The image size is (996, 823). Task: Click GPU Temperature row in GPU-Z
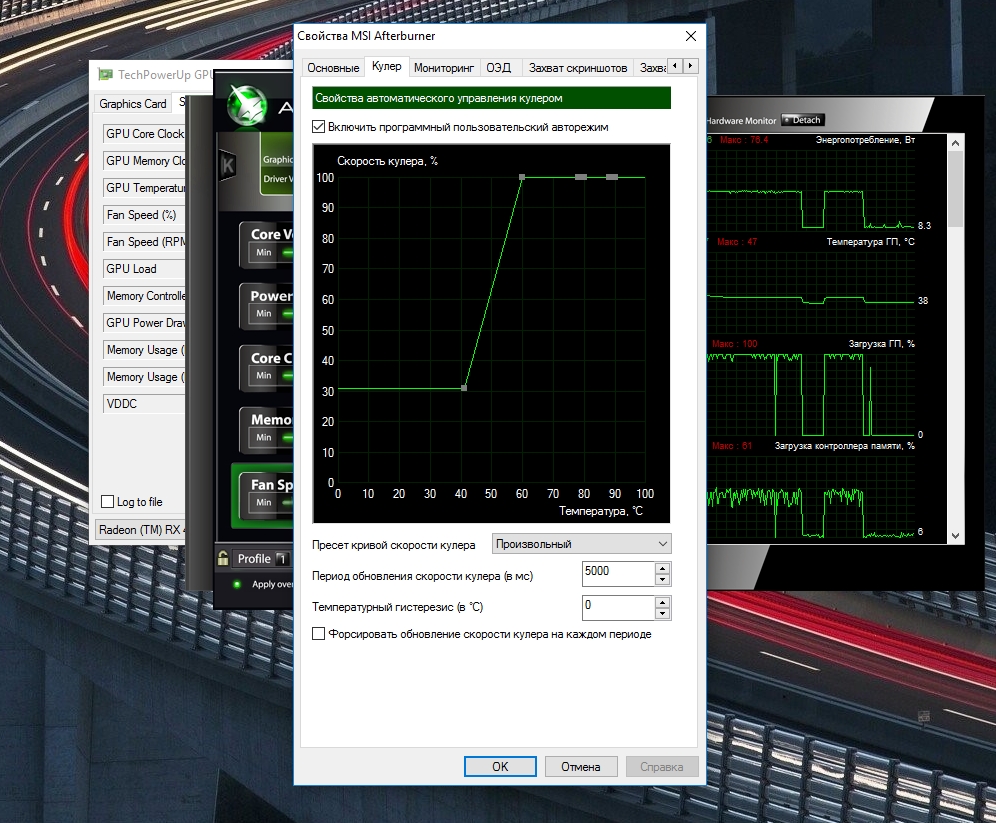[144, 188]
